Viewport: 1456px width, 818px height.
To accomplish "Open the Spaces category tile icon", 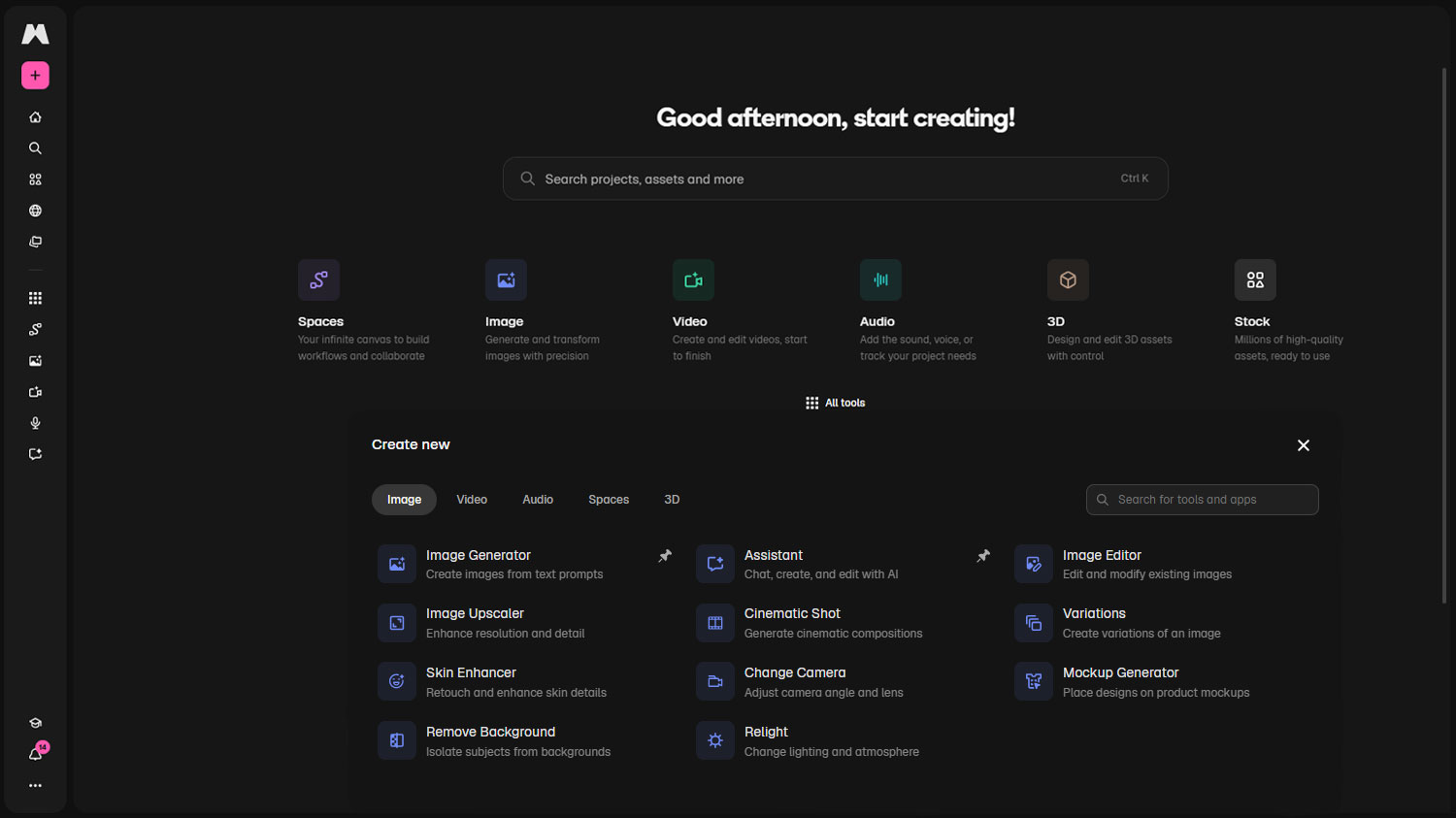I will point(318,279).
